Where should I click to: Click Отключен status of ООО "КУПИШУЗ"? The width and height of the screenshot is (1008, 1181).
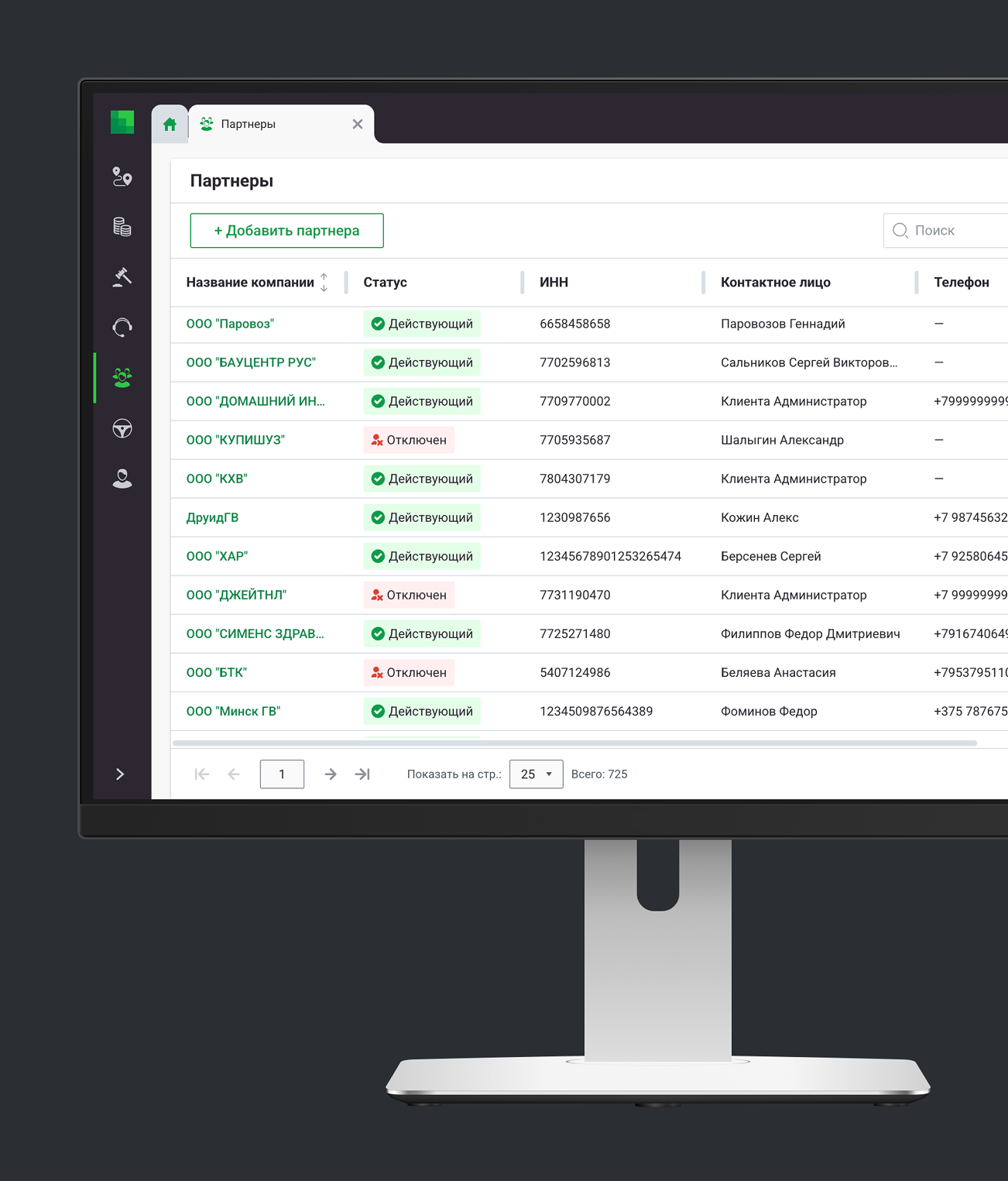[409, 440]
